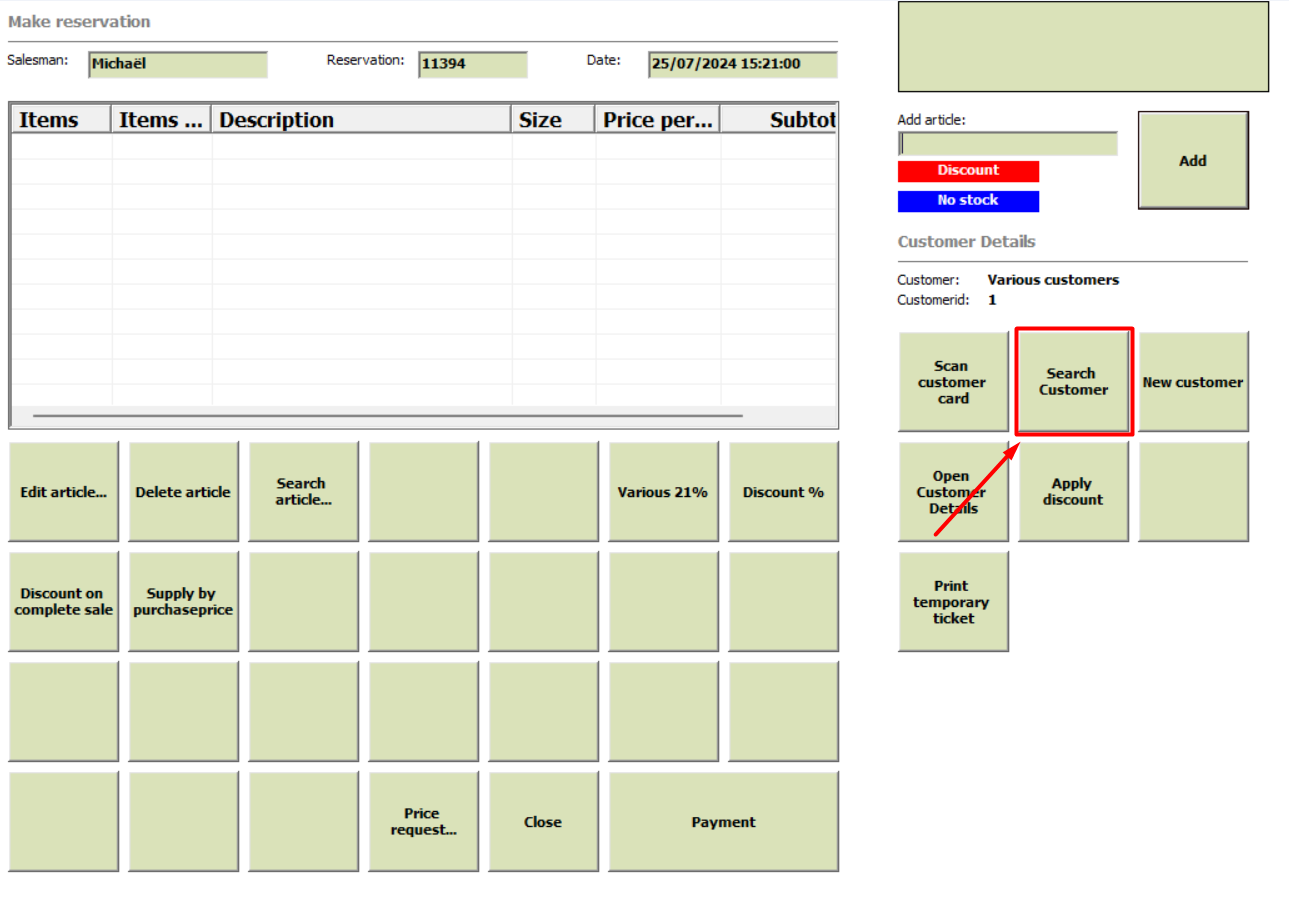Click the Add article button
1289x897 pixels.
pos(1193,160)
